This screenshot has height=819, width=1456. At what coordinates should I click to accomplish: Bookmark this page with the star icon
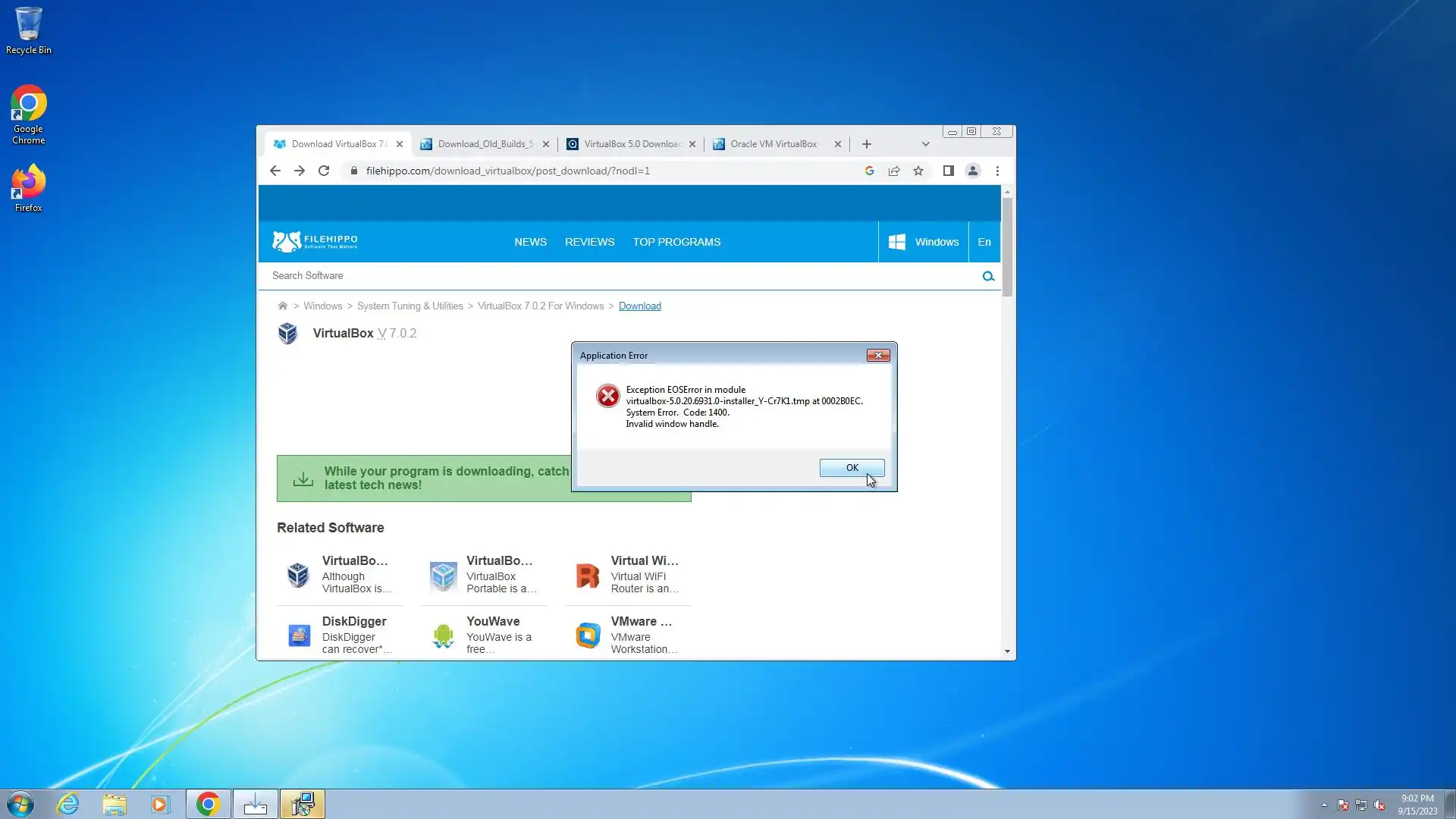918,171
